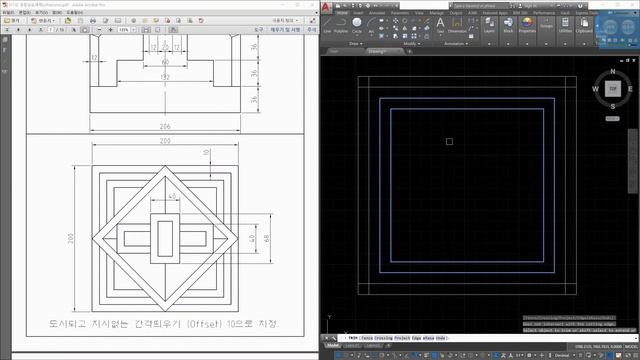
Task: Open the 주석 comment pane in Acrobat
Action: [311, 30]
